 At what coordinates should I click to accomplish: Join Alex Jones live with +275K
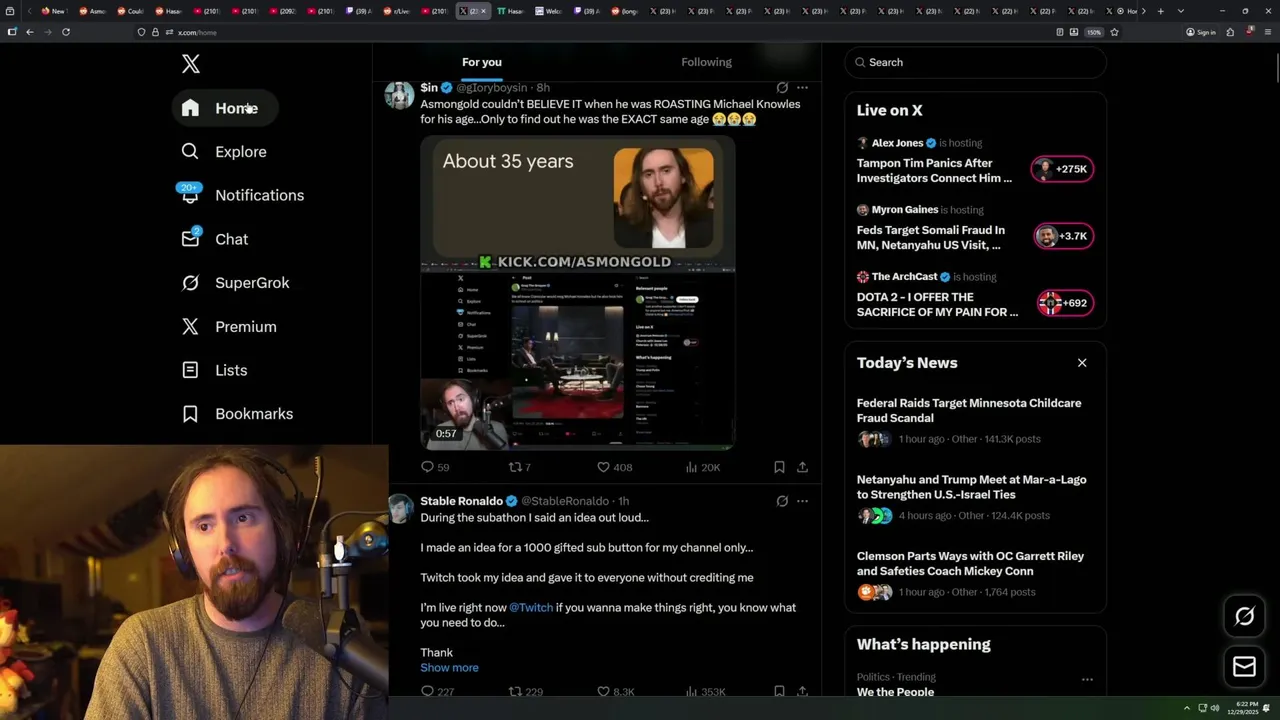tap(1063, 169)
